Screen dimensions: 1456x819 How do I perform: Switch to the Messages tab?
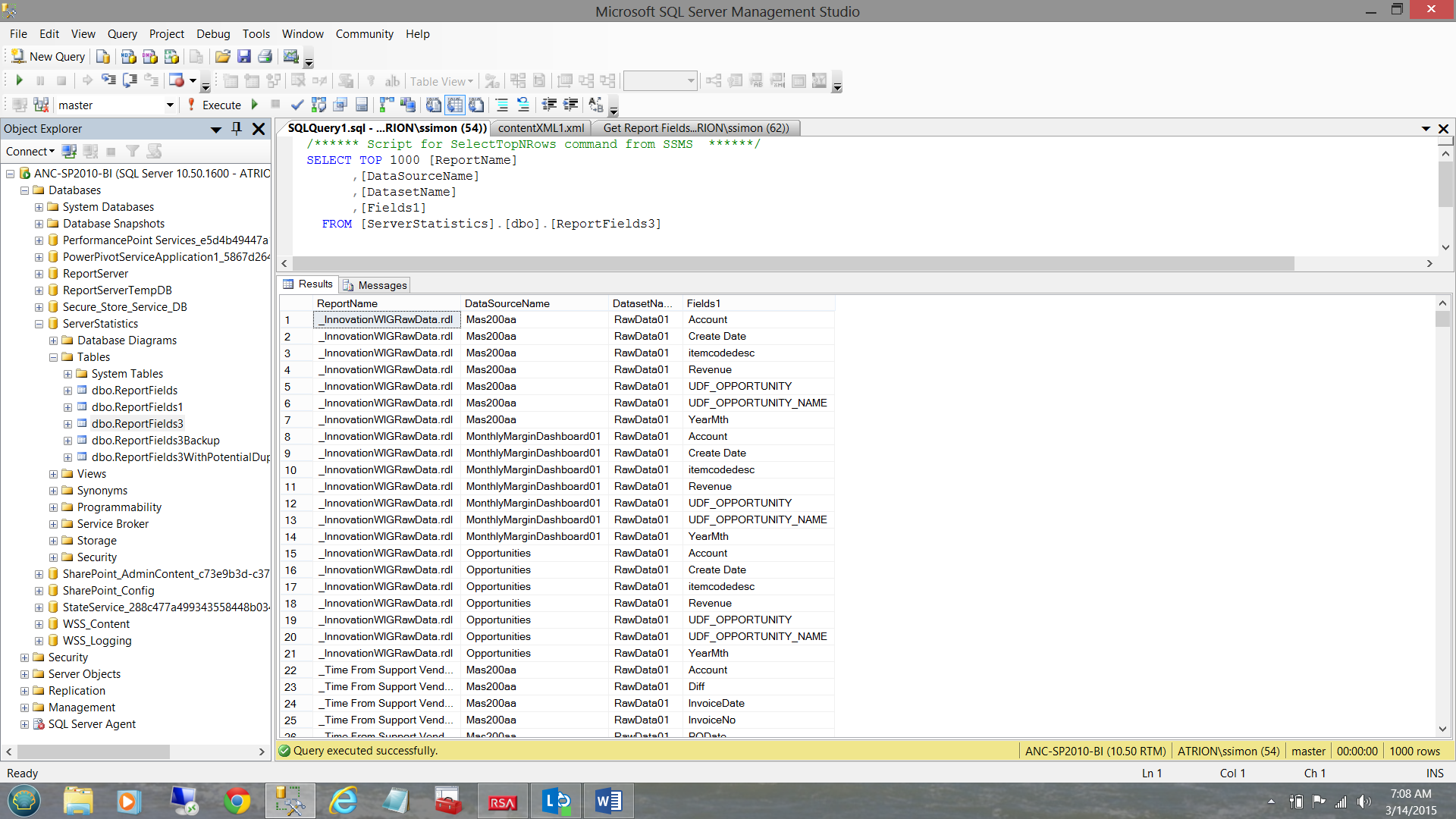point(375,285)
